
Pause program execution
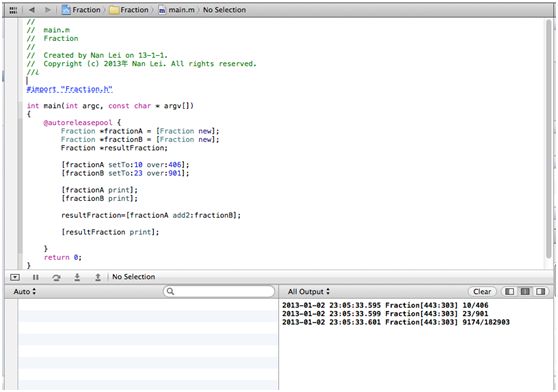36,277
